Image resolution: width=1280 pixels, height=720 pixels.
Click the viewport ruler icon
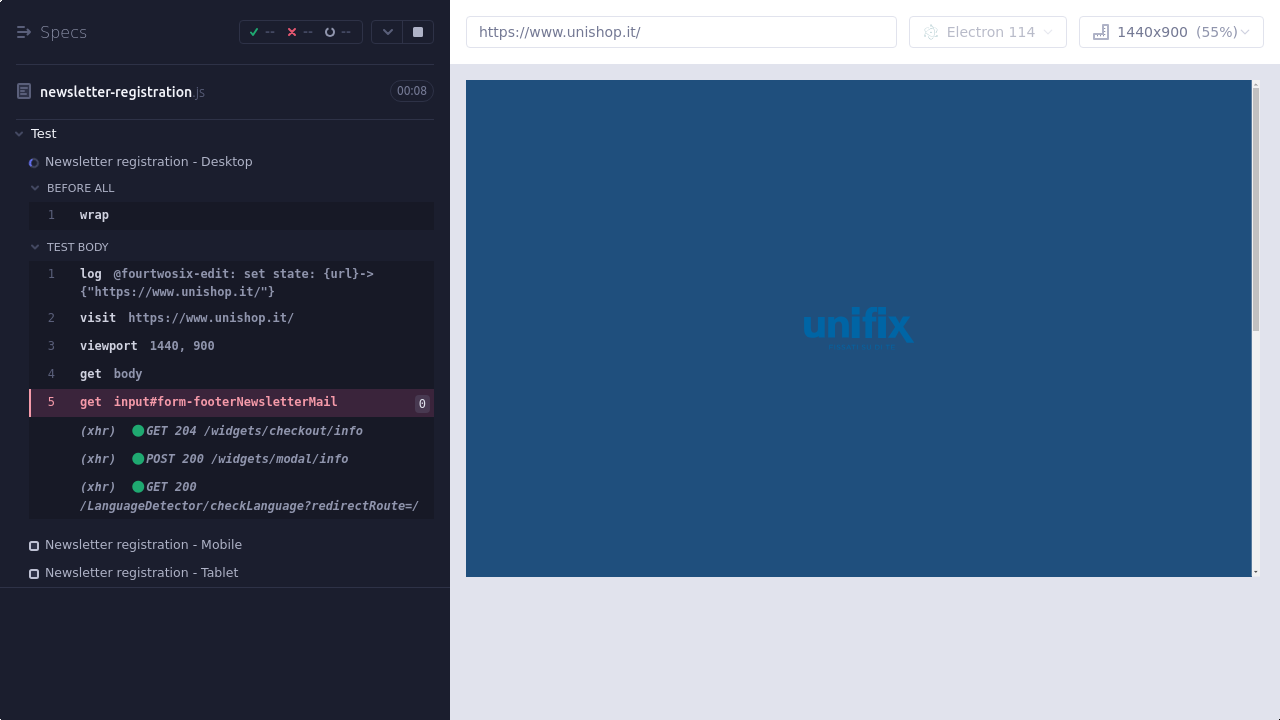[x=1101, y=32]
